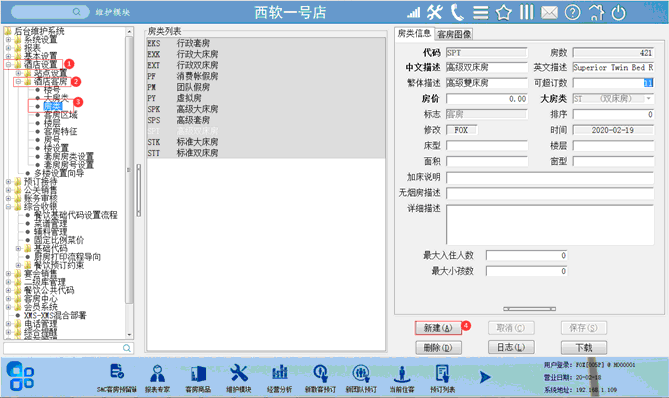
Task: Select the PF 消费帐假房 row
Action: pyautogui.click(x=265, y=76)
